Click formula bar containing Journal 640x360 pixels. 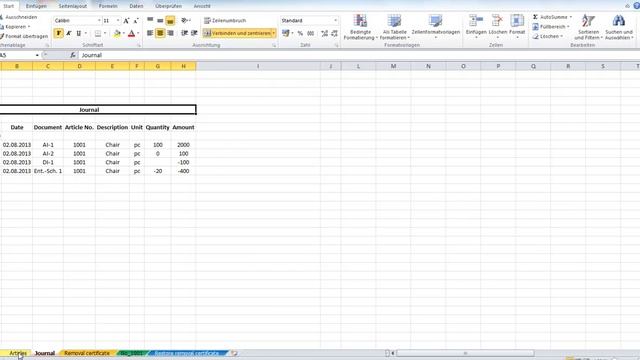click(x=359, y=55)
